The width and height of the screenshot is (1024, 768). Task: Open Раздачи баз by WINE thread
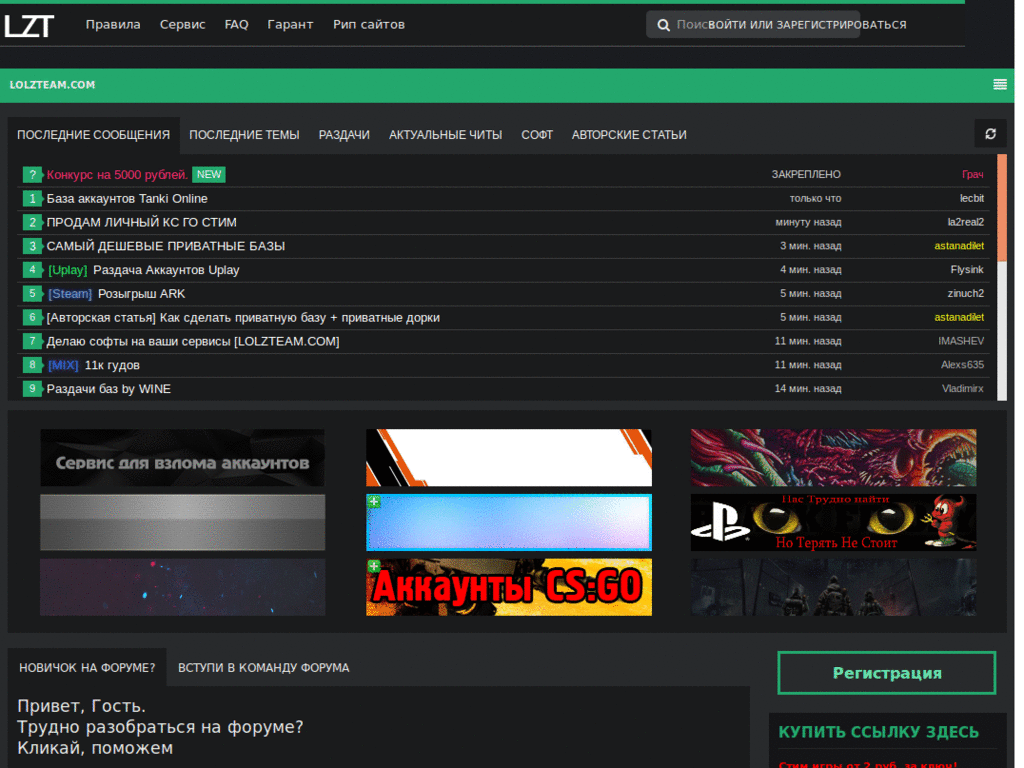point(108,389)
